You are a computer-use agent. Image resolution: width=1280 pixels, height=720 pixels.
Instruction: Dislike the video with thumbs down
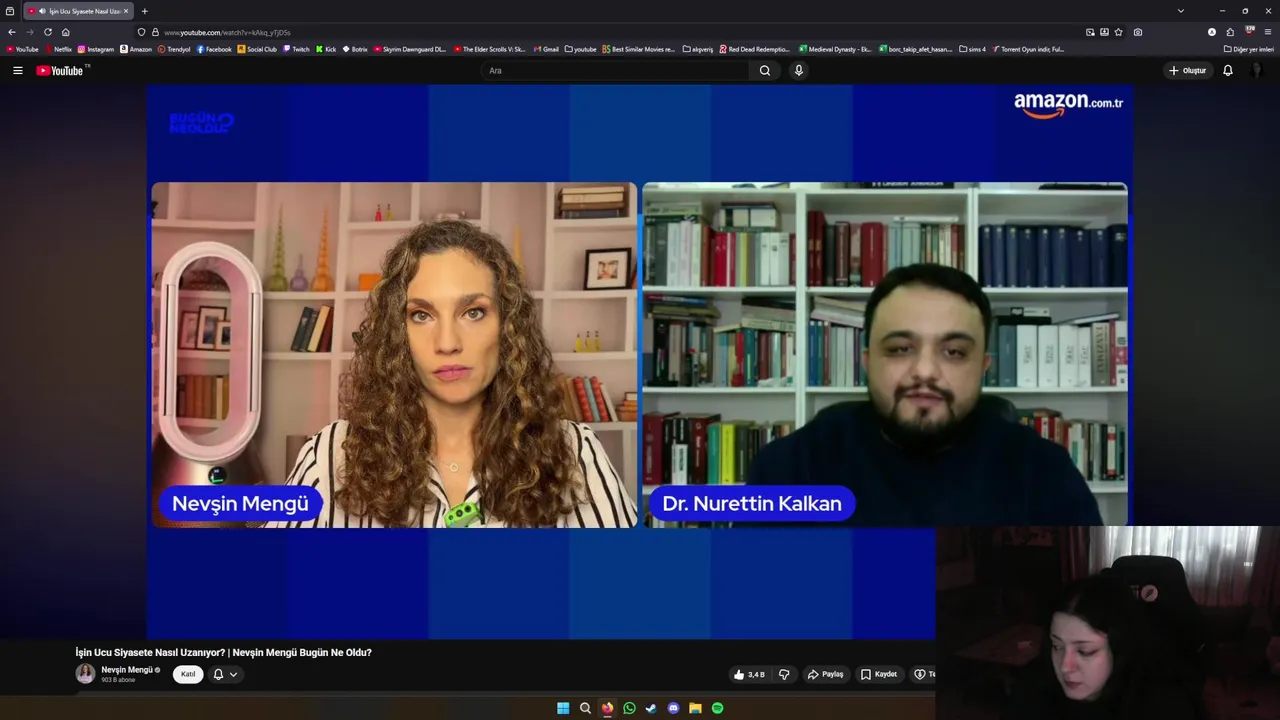coord(784,674)
